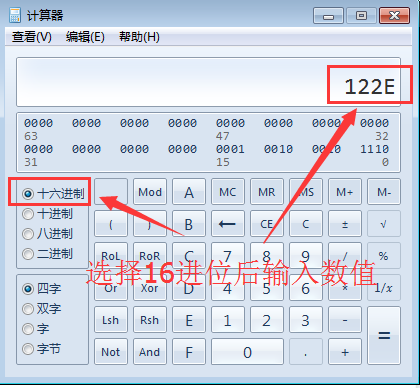
Task: Choose the 字节 Byte size option
Action: tap(42, 349)
